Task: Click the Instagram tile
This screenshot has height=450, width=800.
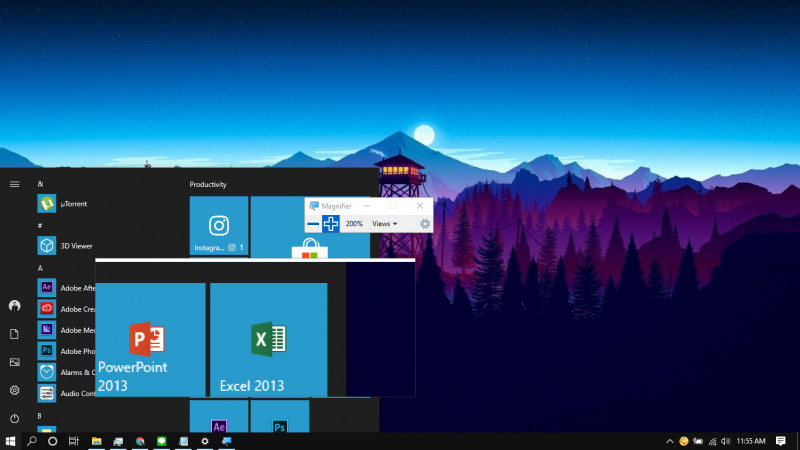Action: tap(219, 226)
